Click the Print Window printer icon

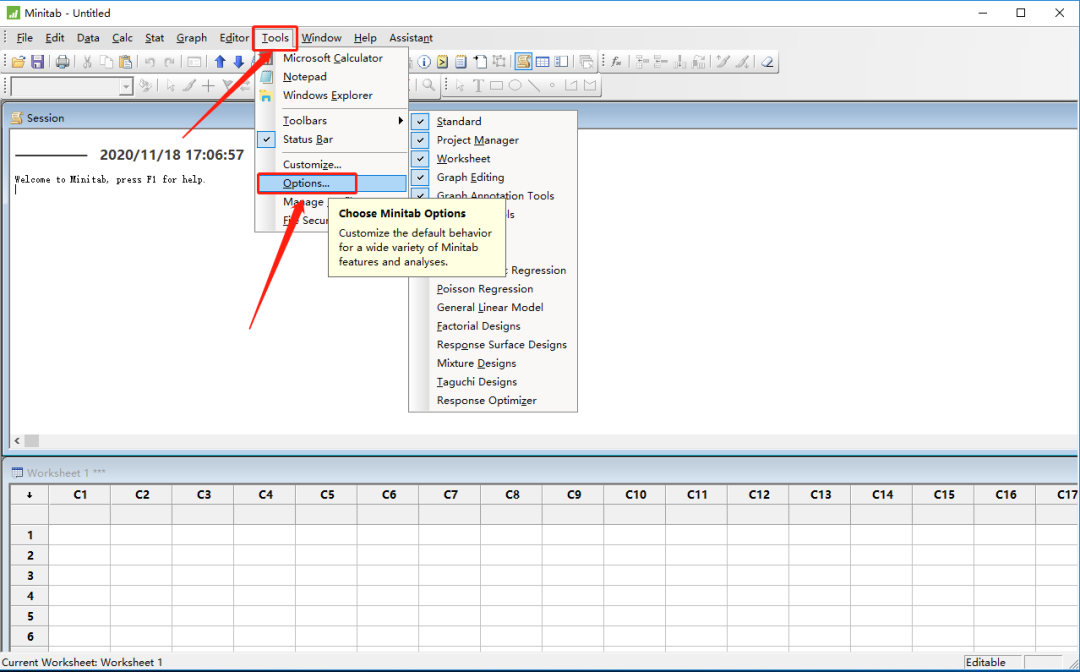[x=63, y=62]
